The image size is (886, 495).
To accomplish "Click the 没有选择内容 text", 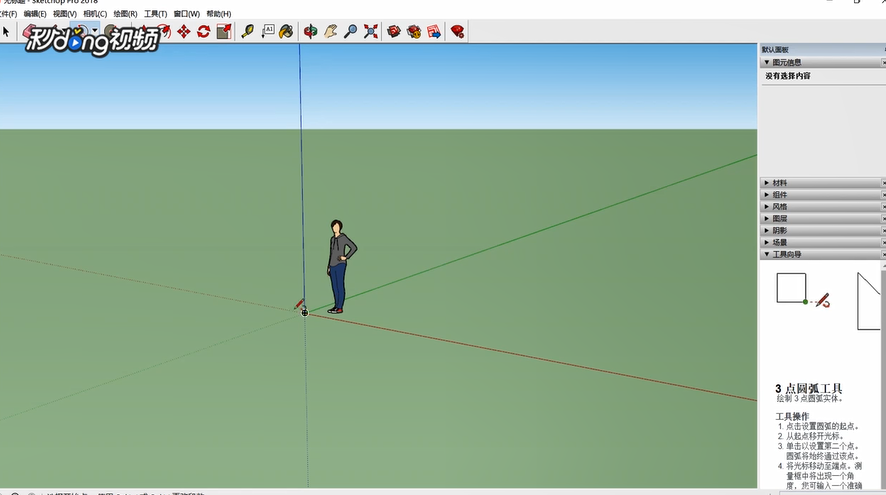I will [x=788, y=76].
